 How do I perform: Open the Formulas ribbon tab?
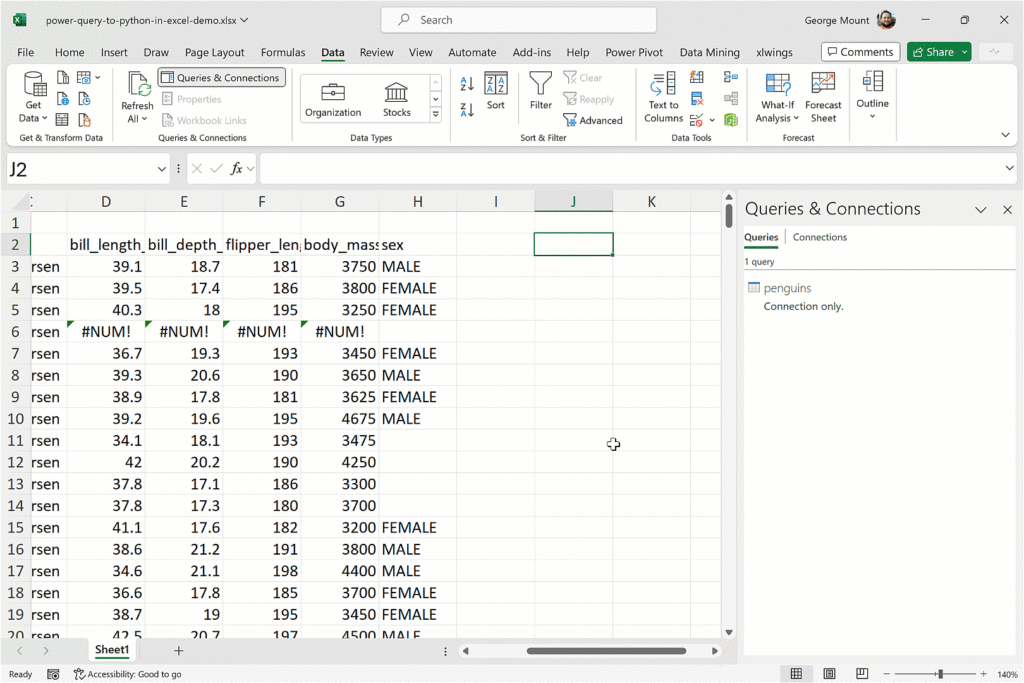[283, 52]
